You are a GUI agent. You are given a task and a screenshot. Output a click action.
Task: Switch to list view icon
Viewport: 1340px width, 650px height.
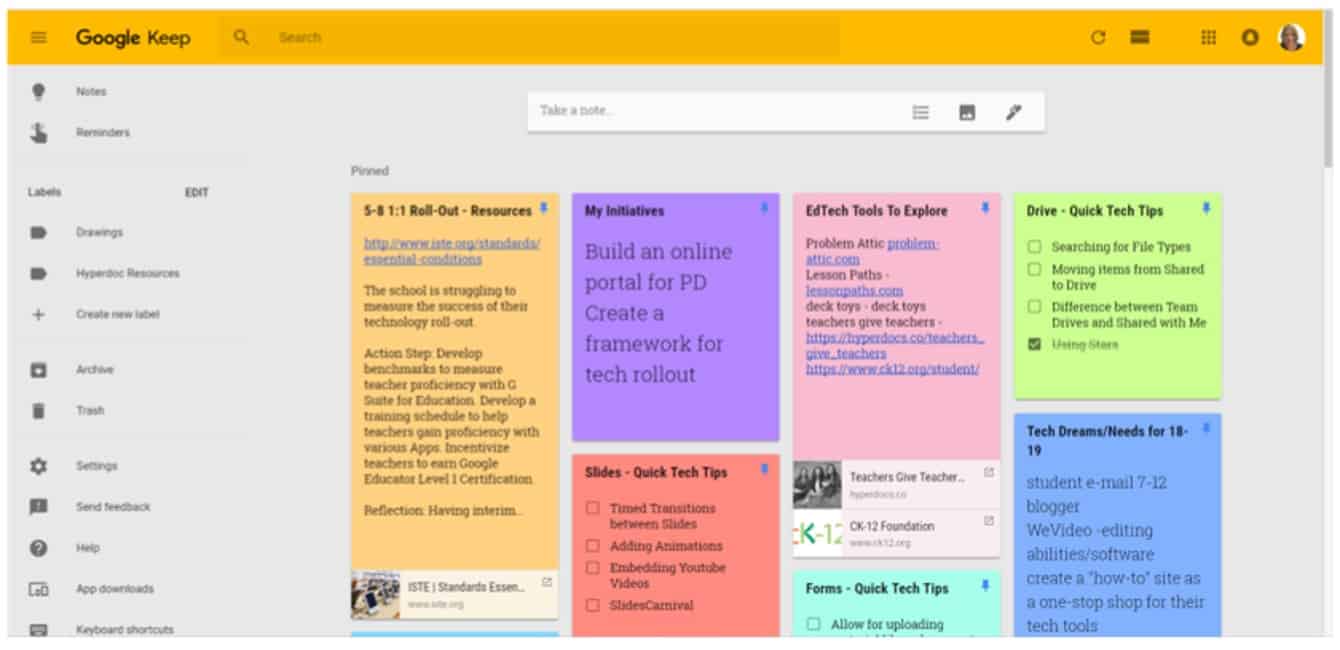1140,38
